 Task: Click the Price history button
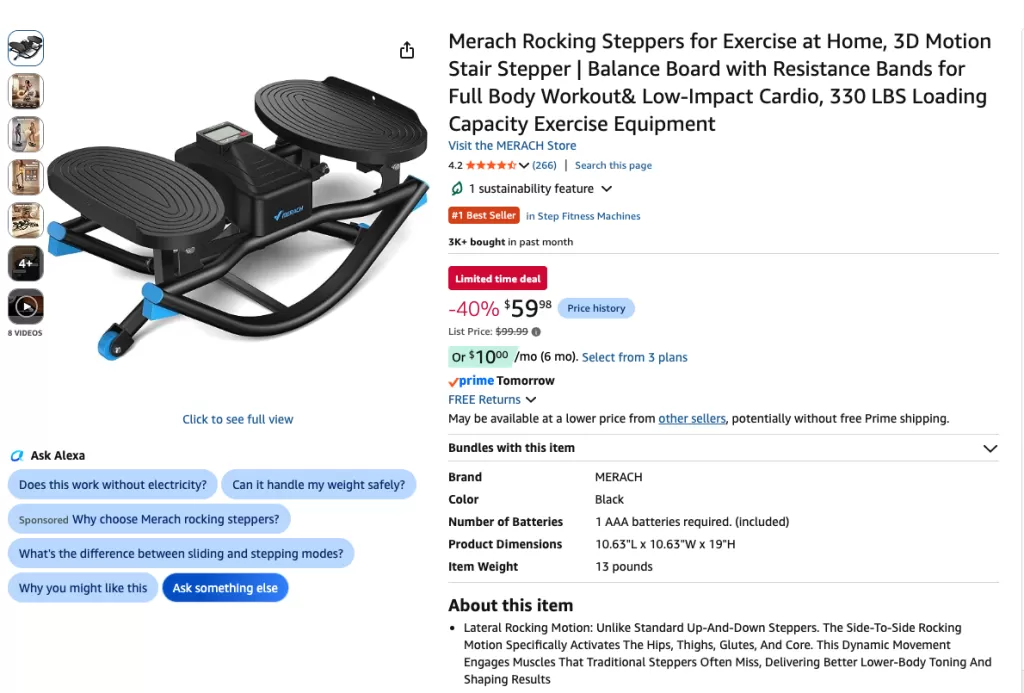click(x=596, y=308)
